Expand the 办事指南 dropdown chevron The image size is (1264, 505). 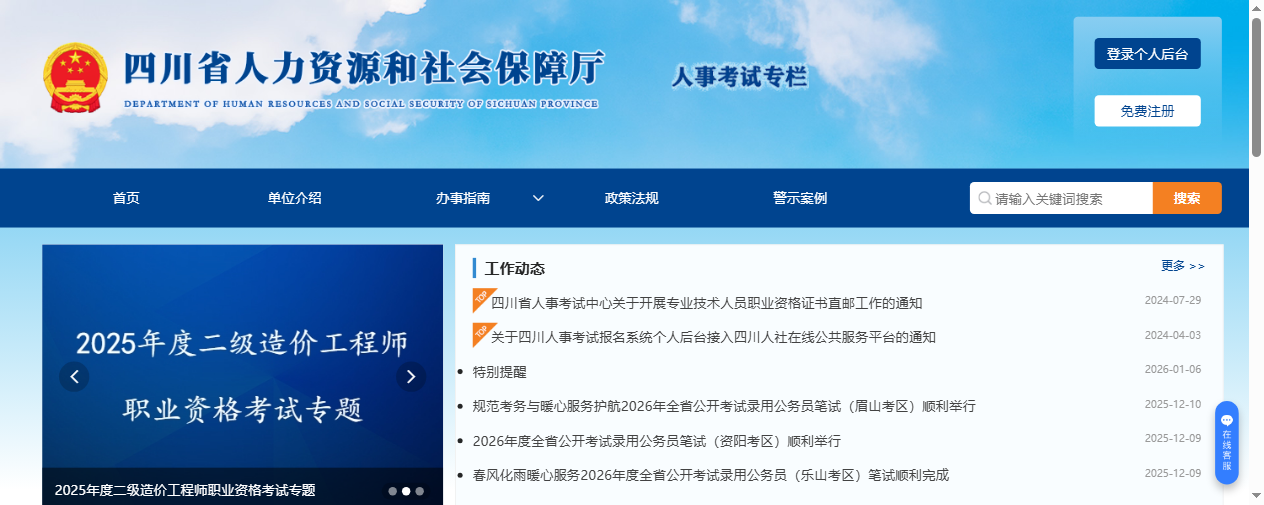(538, 198)
